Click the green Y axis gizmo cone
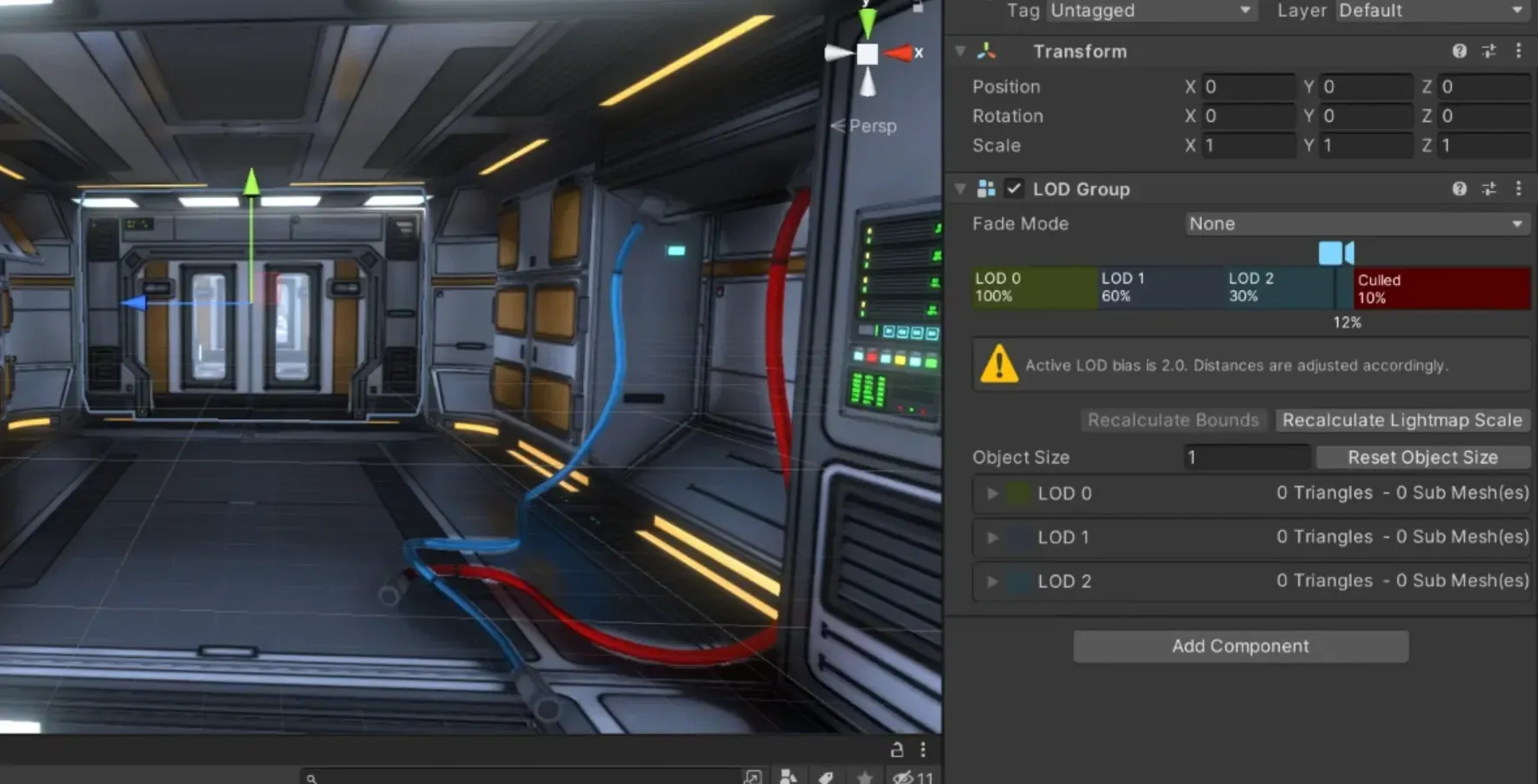The height and width of the screenshot is (784, 1538). (x=867, y=22)
